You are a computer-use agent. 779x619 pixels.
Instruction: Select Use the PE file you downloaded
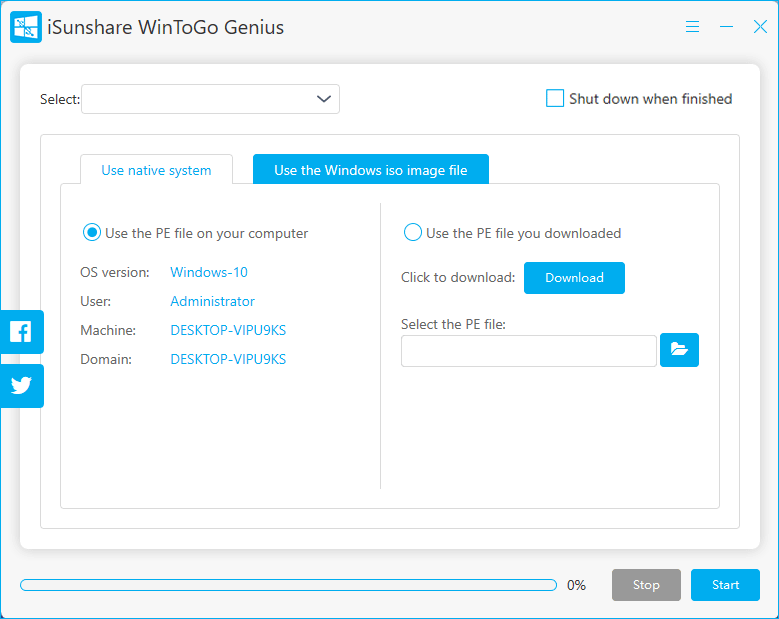pyautogui.click(x=412, y=232)
